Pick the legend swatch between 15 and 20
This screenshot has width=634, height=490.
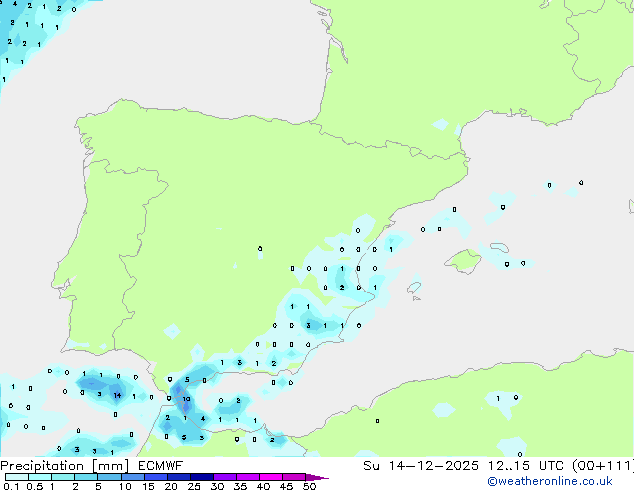[156, 477]
